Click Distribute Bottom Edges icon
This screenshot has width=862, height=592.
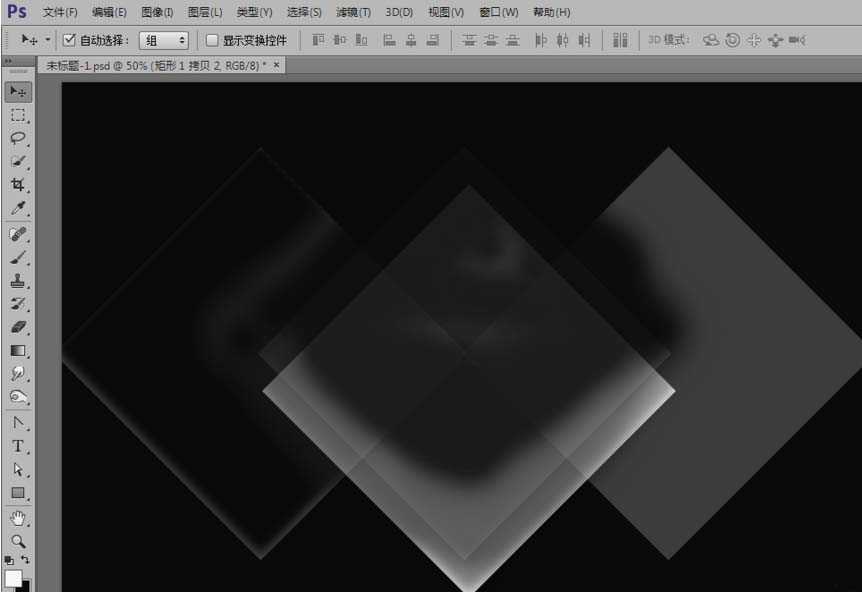point(512,40)
